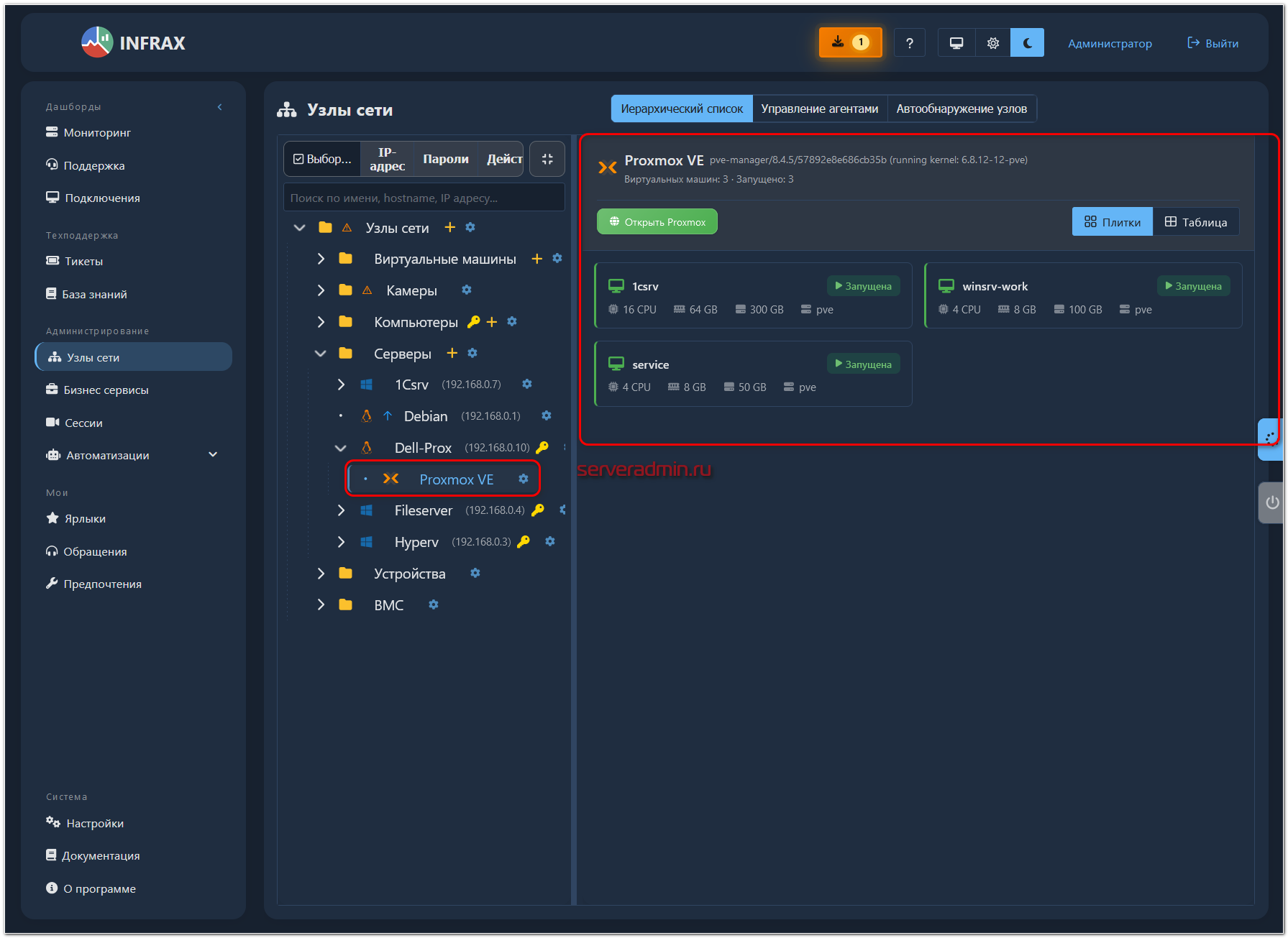This screenshot has height=938, width=1288.
Task: Switch to Управление агентами tab
Action: (819, 109)
